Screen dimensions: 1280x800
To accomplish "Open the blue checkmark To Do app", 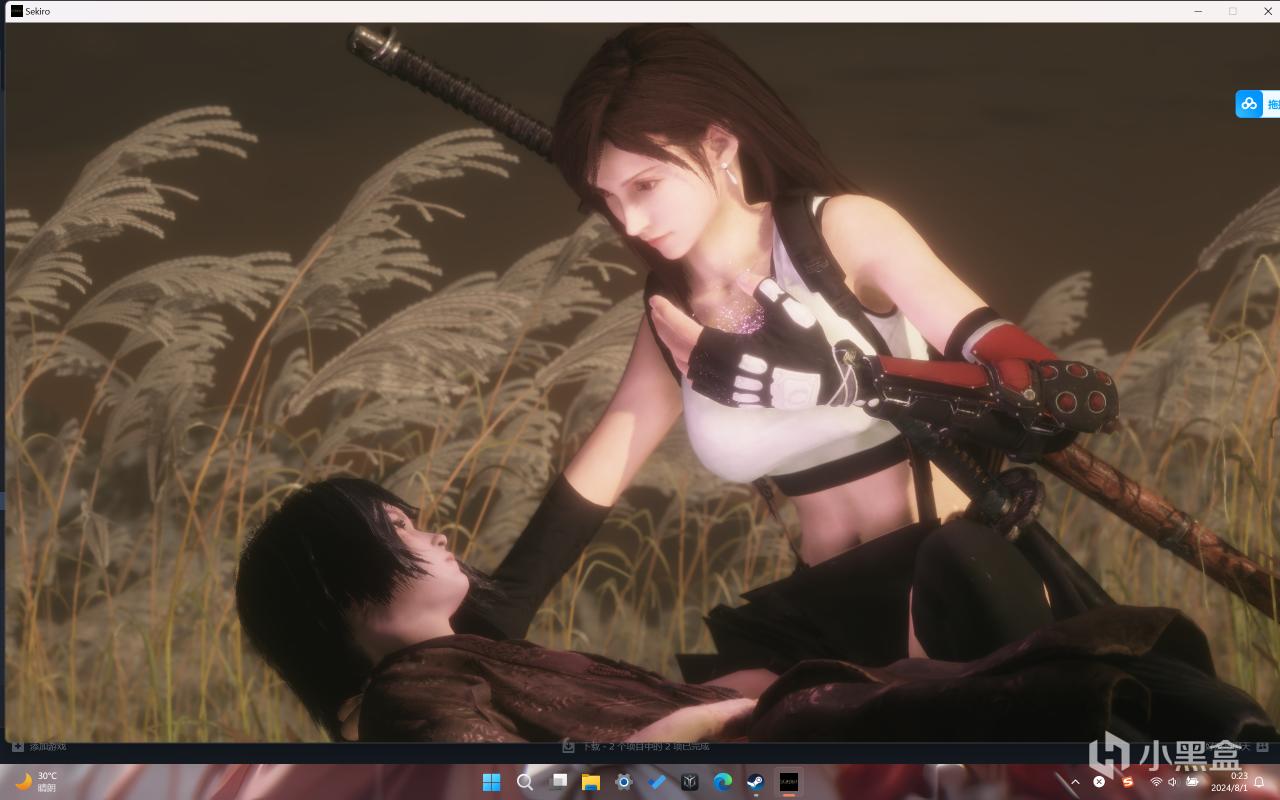I will point(656,782).
